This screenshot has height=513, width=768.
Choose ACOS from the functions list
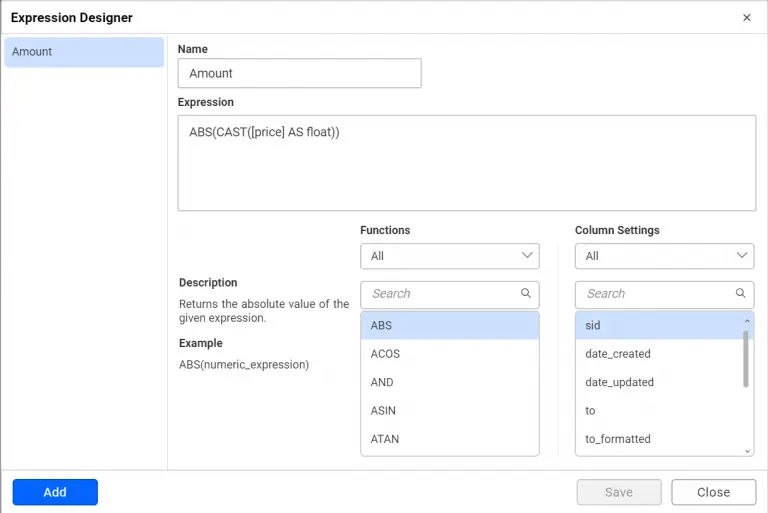449,354
